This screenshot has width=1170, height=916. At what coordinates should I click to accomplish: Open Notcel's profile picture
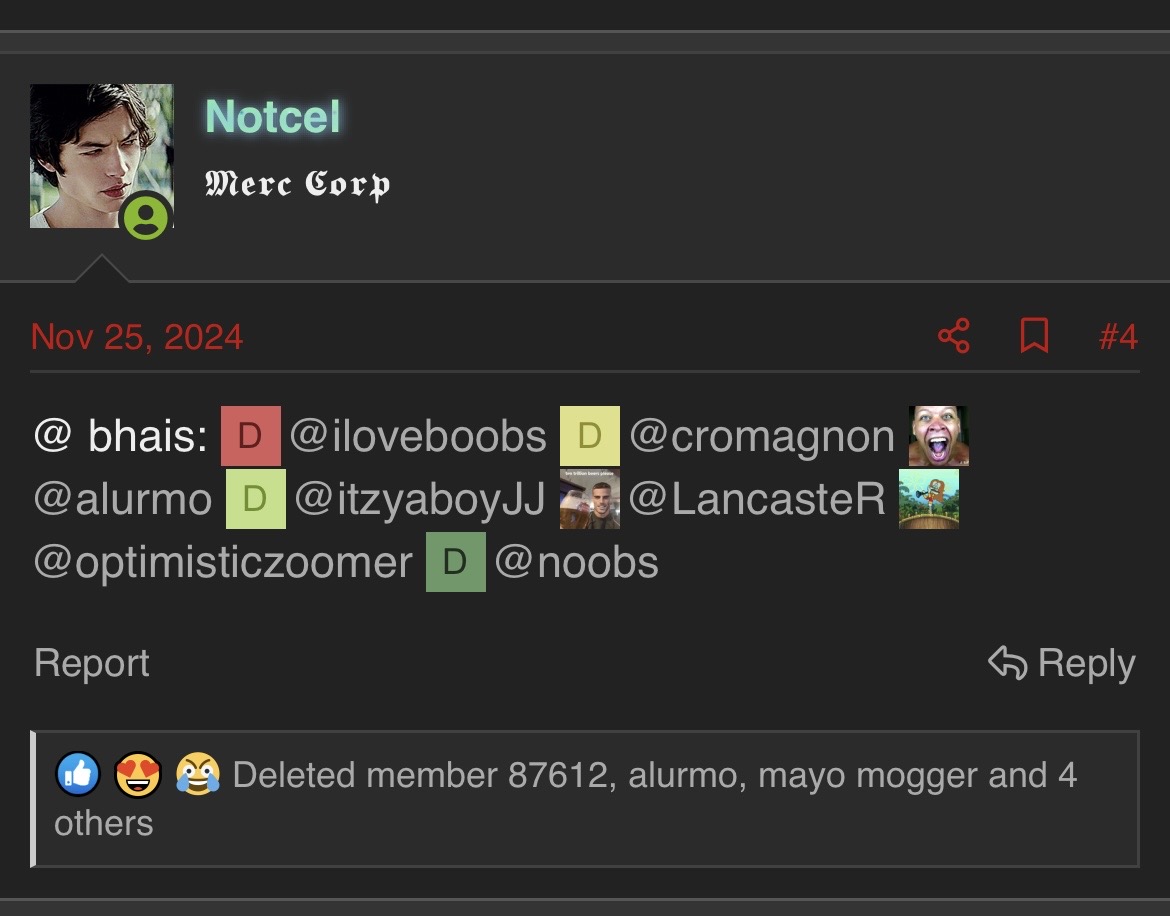[x=101, y=156]
